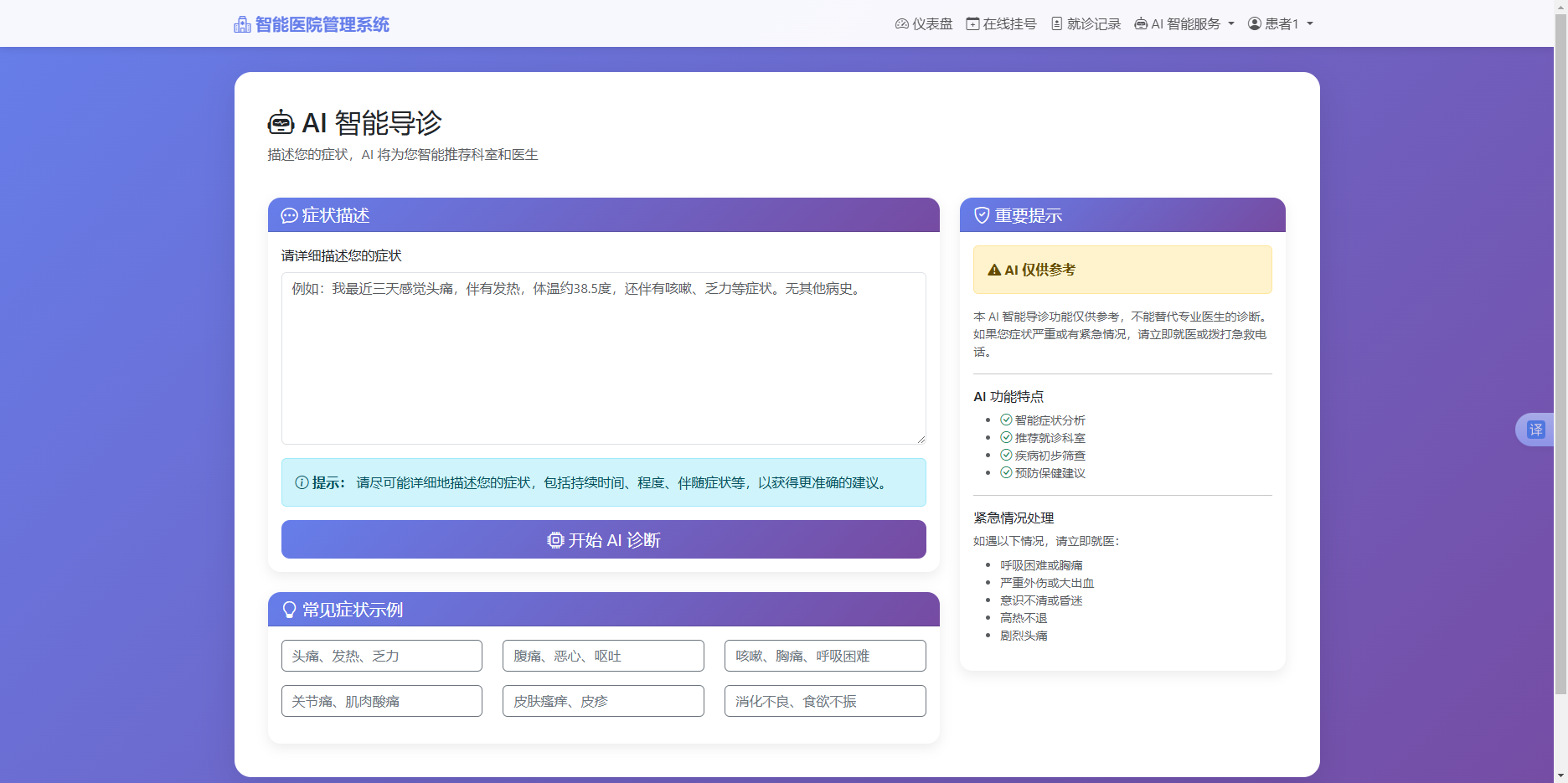Click the warning triangle in AI 仅供参考 alert
The height and width of the screenshot is (783, 1568).
coord(993,270)
